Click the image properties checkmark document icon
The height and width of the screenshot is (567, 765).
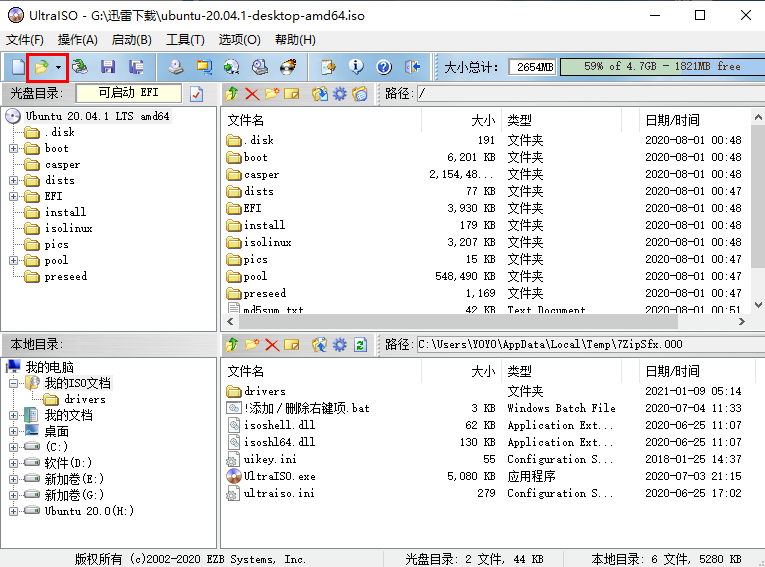pyautogui.click(x=196, y=94)
